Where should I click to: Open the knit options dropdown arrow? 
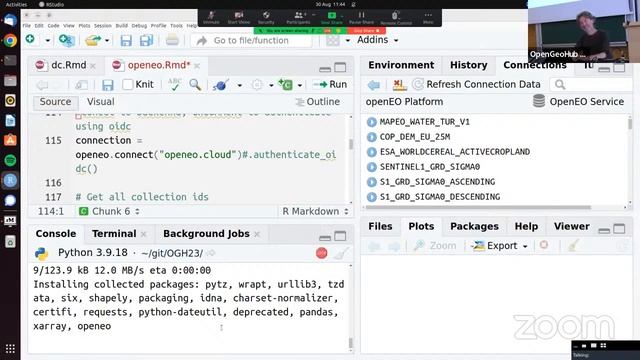pyautogui.click(x=240, y=85)
